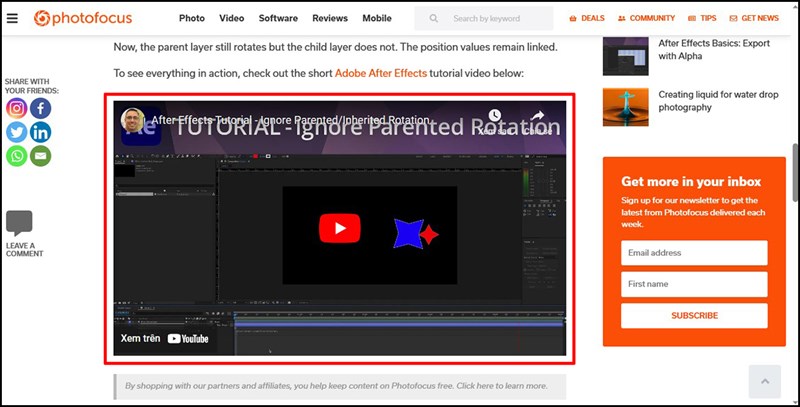Open the Mobile menu

(377, 18)
